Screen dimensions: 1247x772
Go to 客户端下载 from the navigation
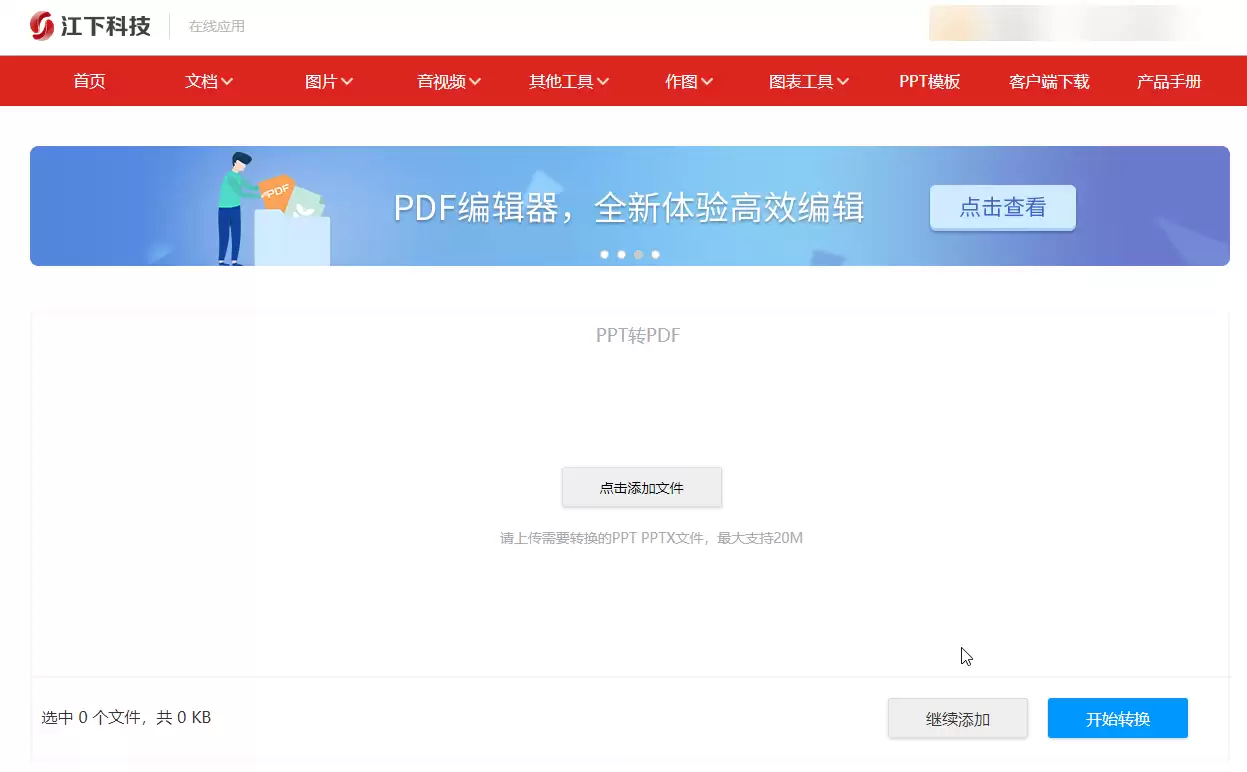(1047, 81)
